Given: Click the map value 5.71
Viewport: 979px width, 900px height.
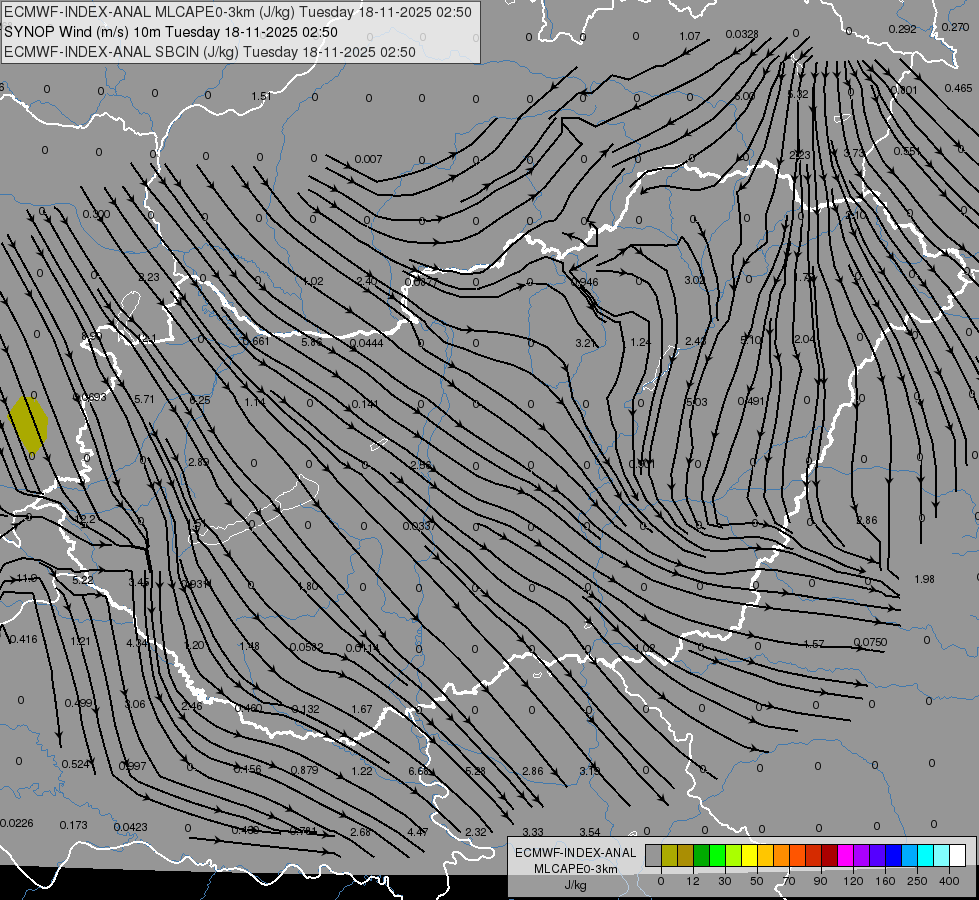Looking at the screenshot, I should (x=144, y=398).
